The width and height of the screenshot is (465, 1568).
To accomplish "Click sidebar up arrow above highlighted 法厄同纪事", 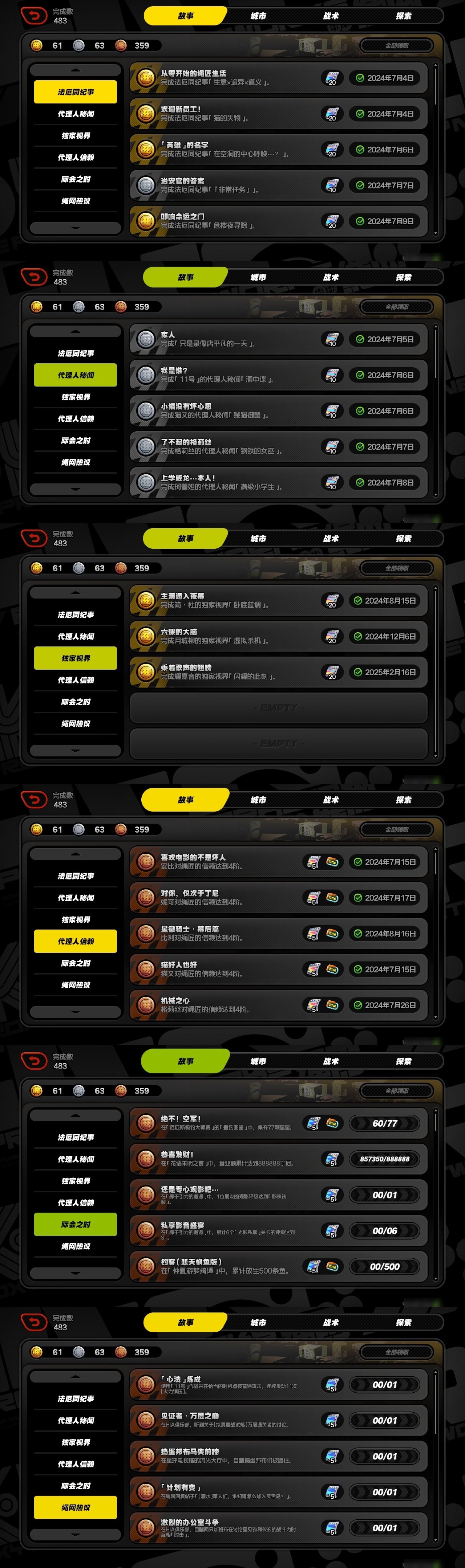I will 76,70.
